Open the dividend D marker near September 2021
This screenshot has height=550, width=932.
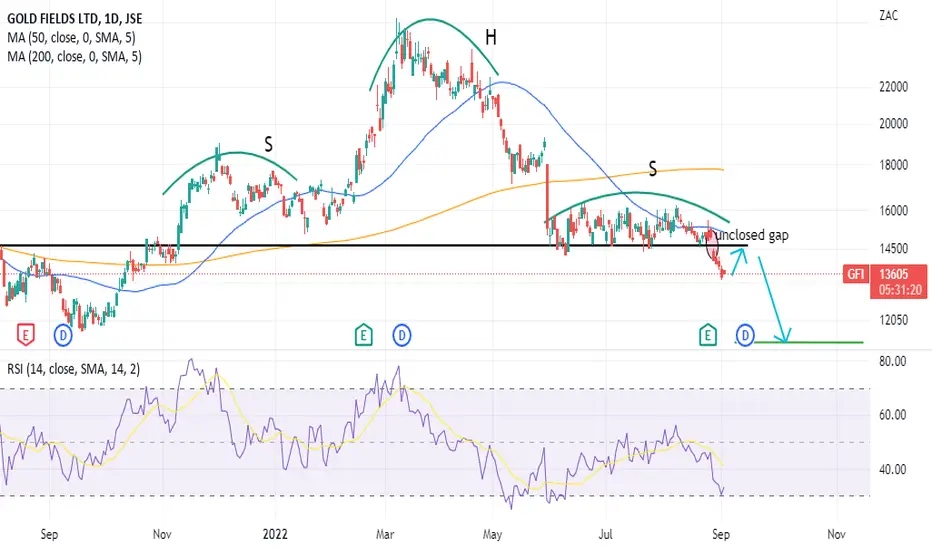tap(63, 335)
